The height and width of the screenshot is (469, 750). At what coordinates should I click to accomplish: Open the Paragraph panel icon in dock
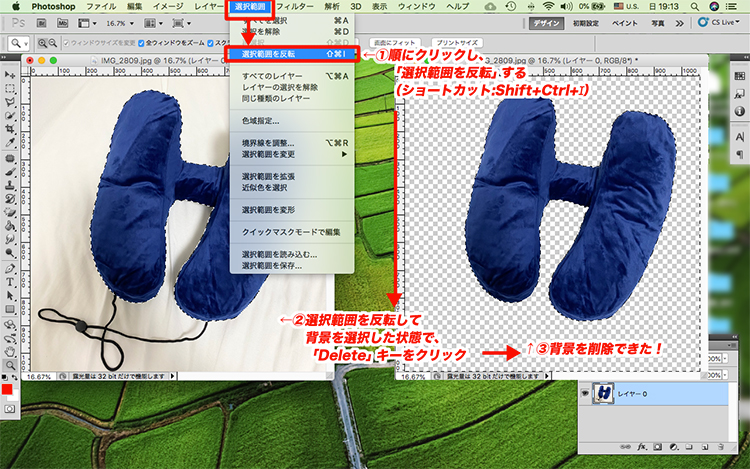coord(739,154)
